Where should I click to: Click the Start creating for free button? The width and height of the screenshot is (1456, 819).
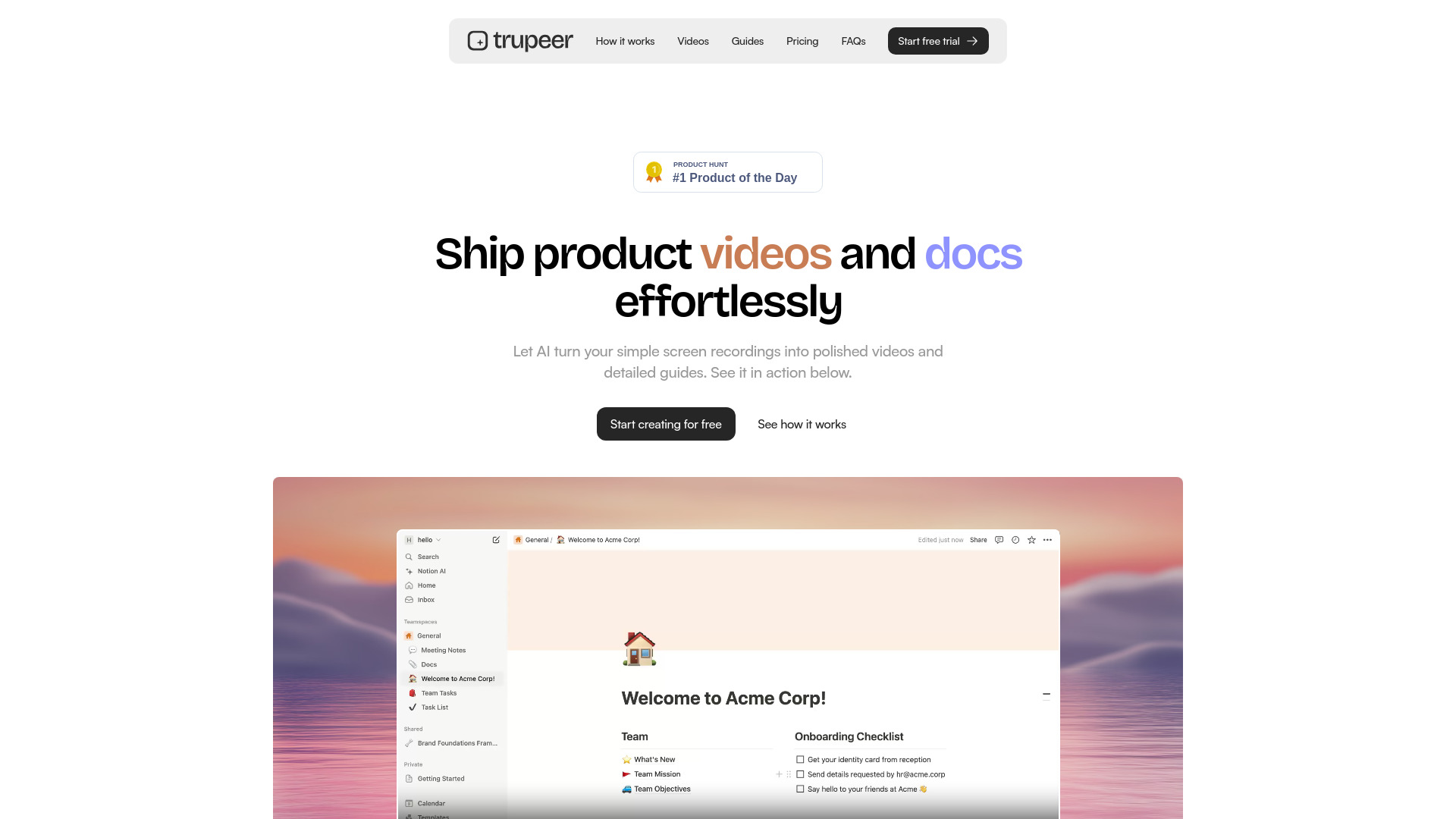[x=665, y=423]
